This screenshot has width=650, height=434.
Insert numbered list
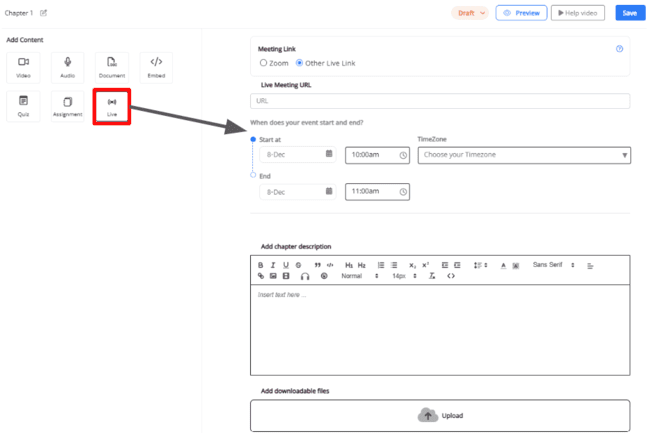pos(381,265)
